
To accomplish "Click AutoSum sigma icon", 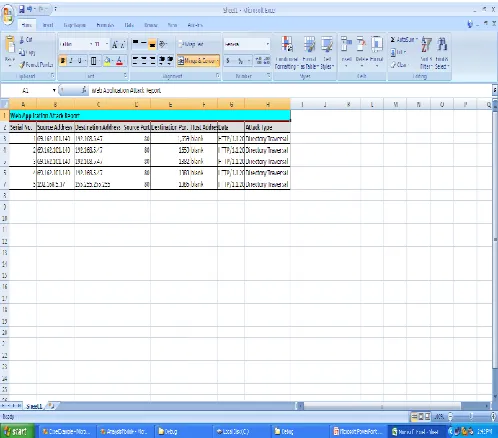I will click(x=393, y=40).
